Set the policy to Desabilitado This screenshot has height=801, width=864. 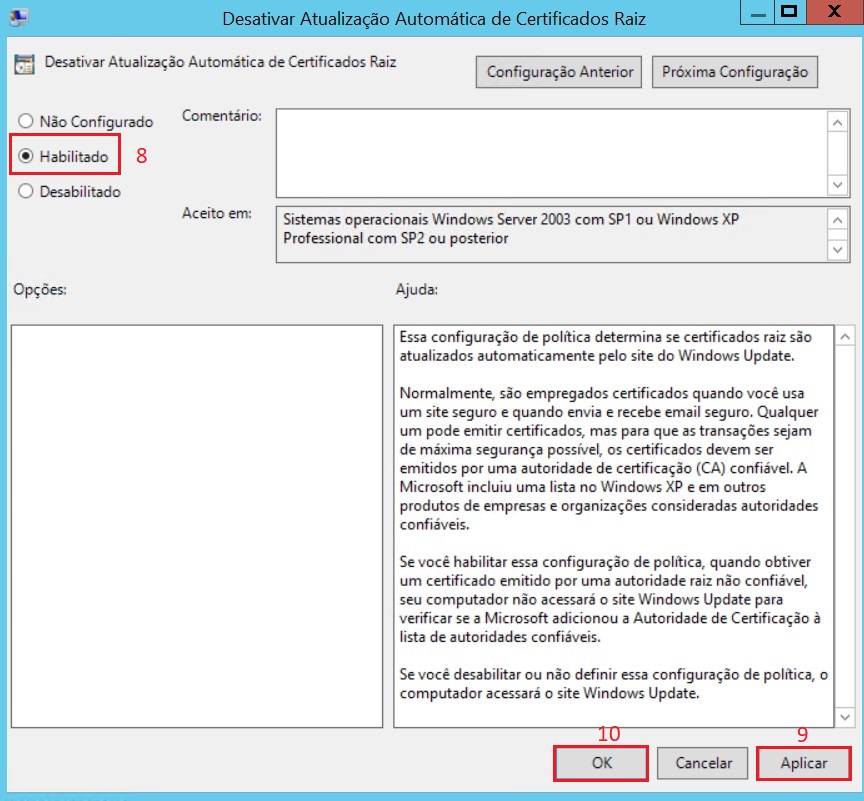pyautogui.click(x=27, y=191)
